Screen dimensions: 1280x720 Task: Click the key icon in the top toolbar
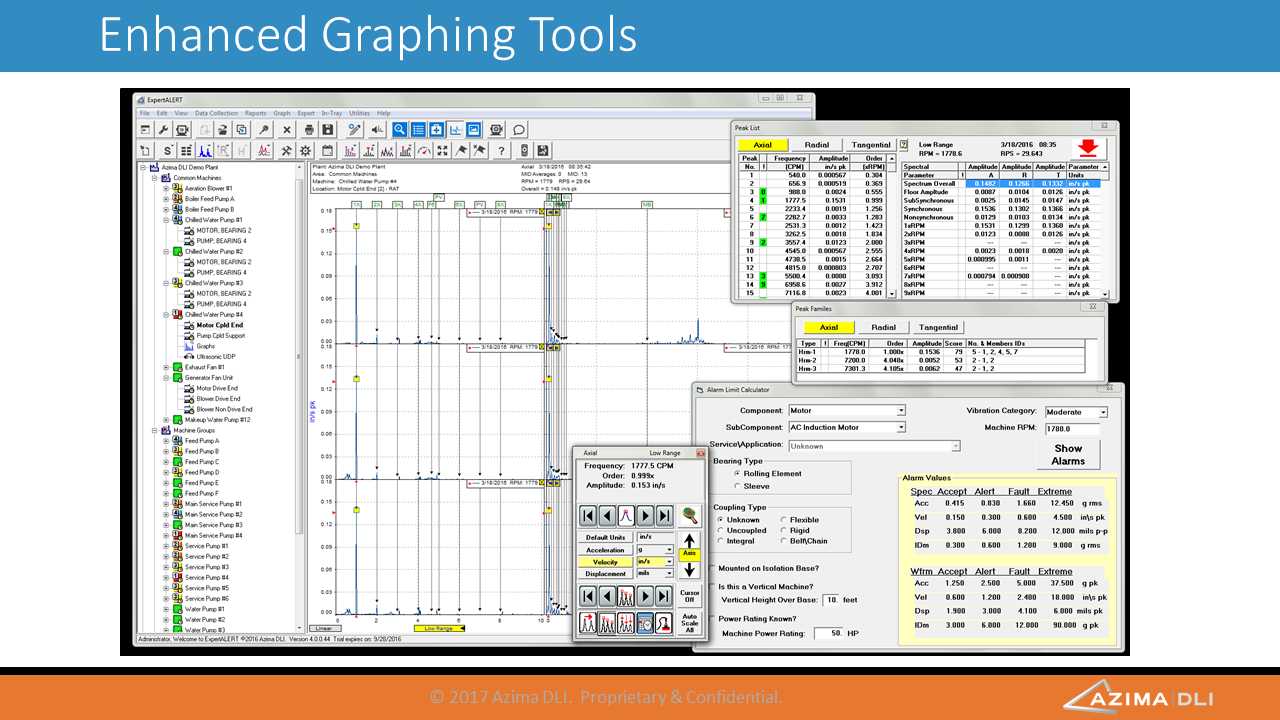pyautogui.click(x=264, y=129)
